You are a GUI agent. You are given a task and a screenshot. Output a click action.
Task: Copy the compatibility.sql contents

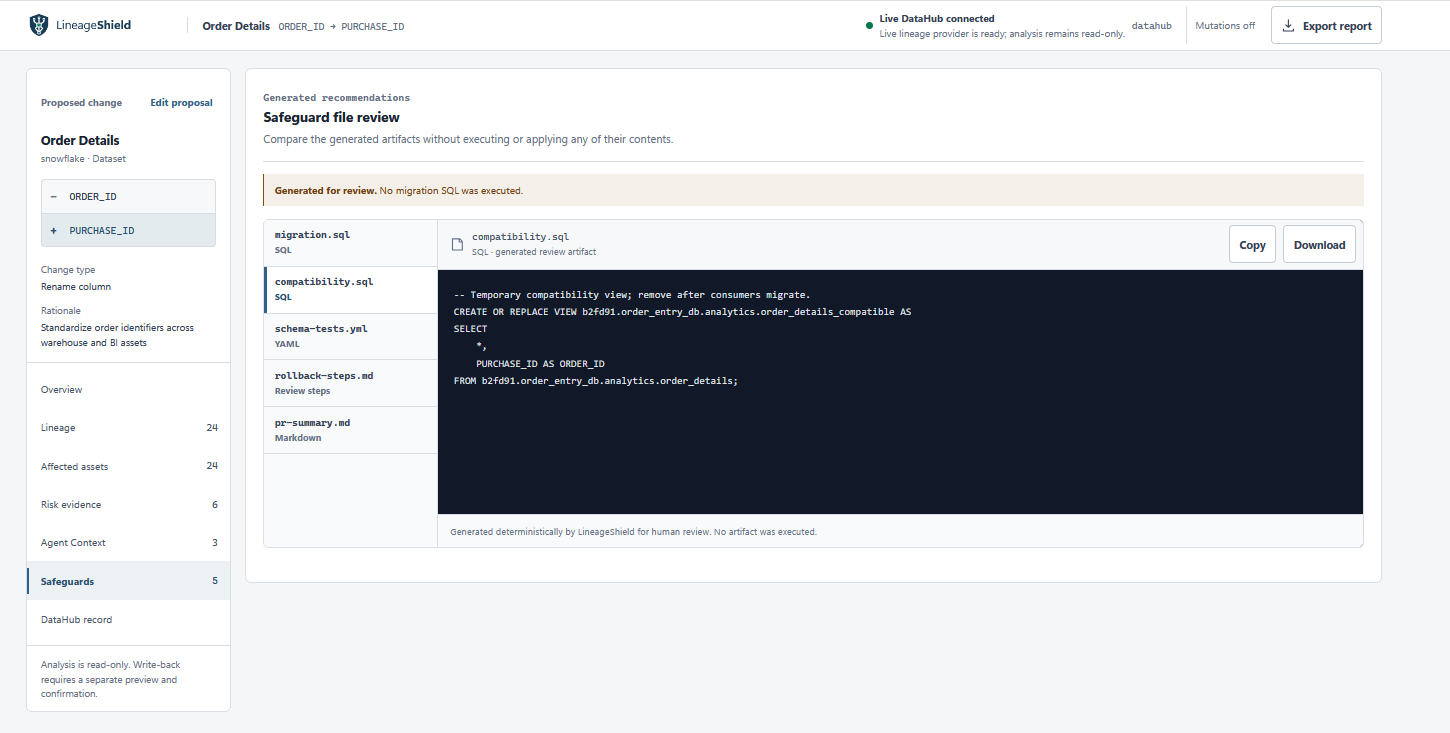click(1252, 245)
